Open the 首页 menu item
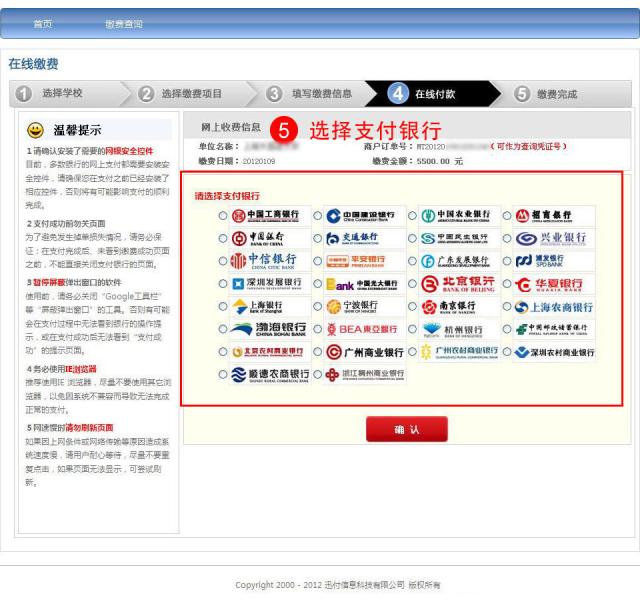The image size is (640, 604). pos(42,24)
